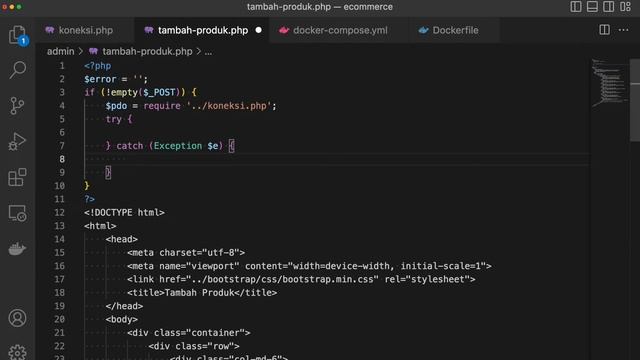Toggle the primary side bar layout icon
This screenshot has height=360, width=640.
click(x=576, y=7)
